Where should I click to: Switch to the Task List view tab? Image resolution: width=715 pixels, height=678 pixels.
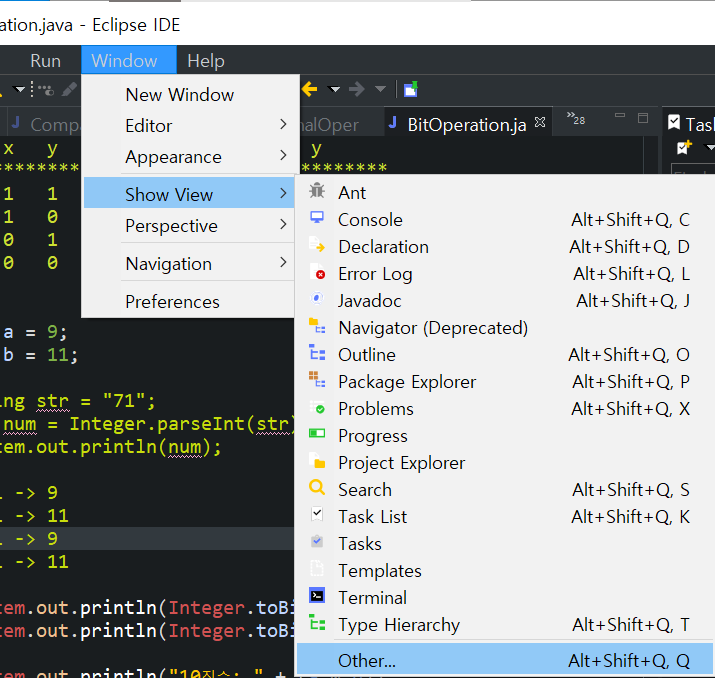point(689,124)
